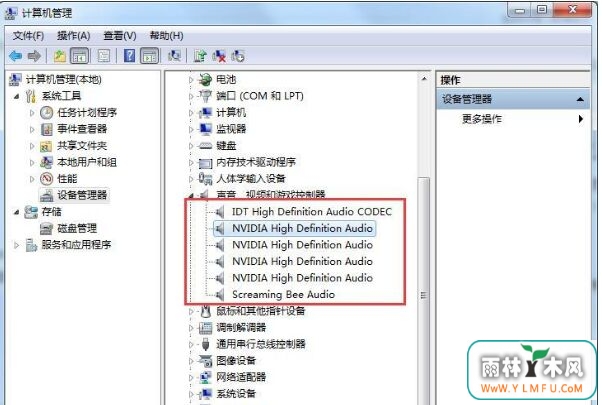Click the 鼠标和其他指针设备 mouse icon

[206, 311]
